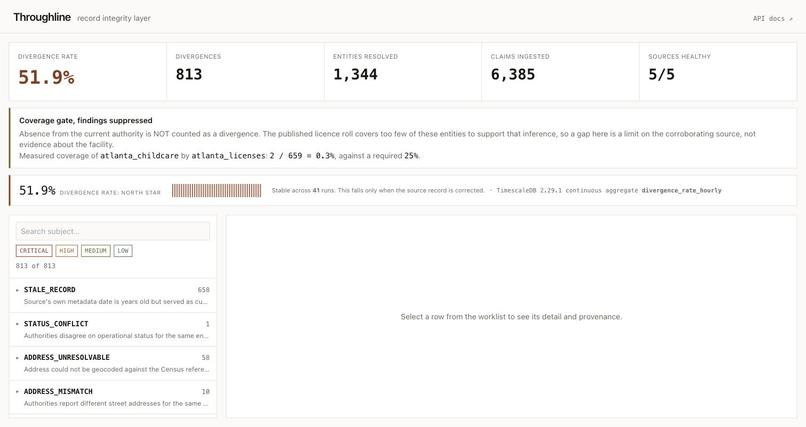Click the "record integrity layer" subtitle
Image resolution: width=806 pixels, height=427 pixels.
(x=114, y=18)
